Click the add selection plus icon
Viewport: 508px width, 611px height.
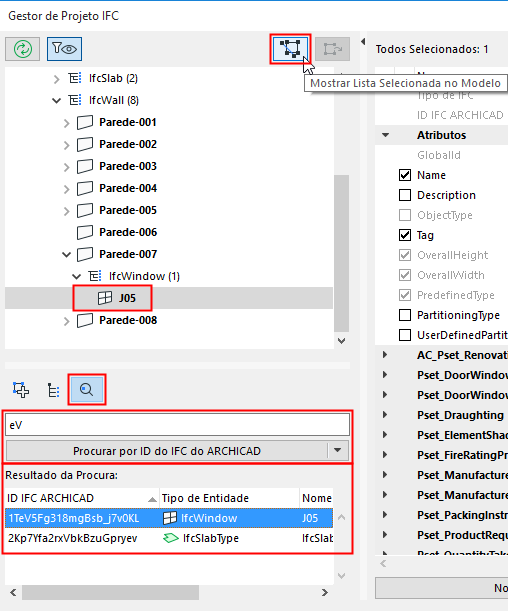pos(21,390)
